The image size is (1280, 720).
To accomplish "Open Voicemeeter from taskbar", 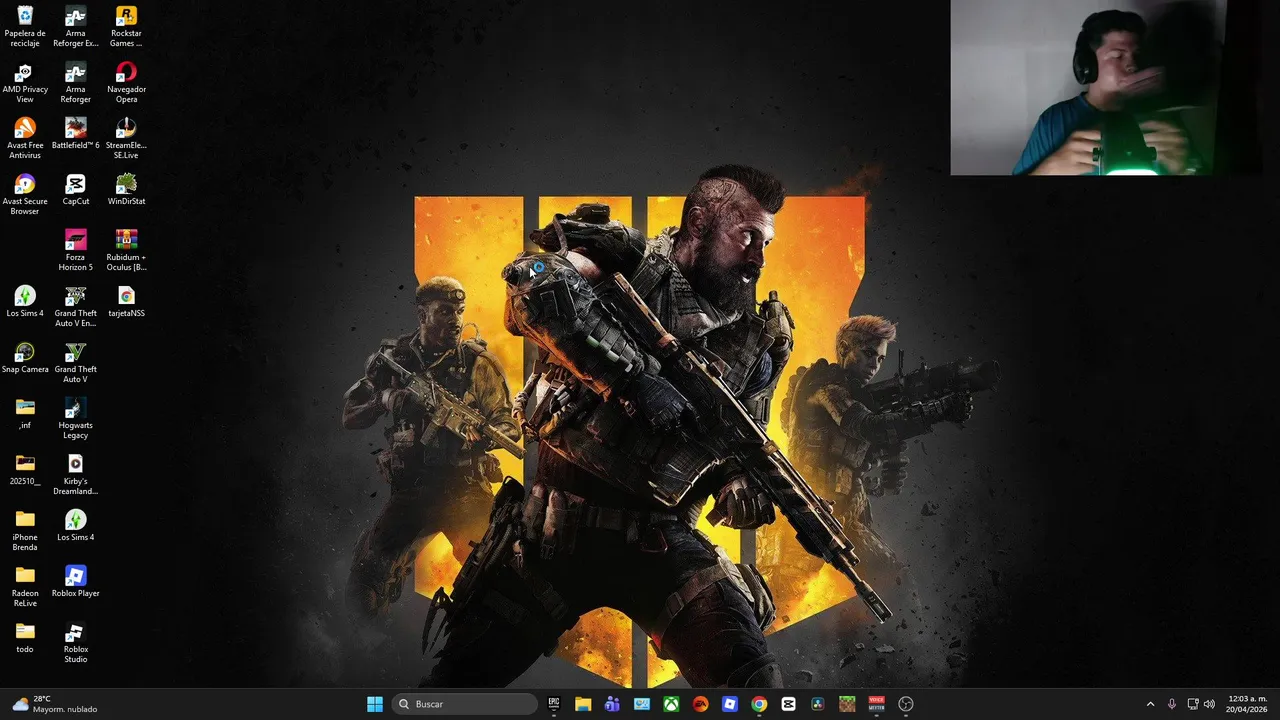I will tap(876, 704).
